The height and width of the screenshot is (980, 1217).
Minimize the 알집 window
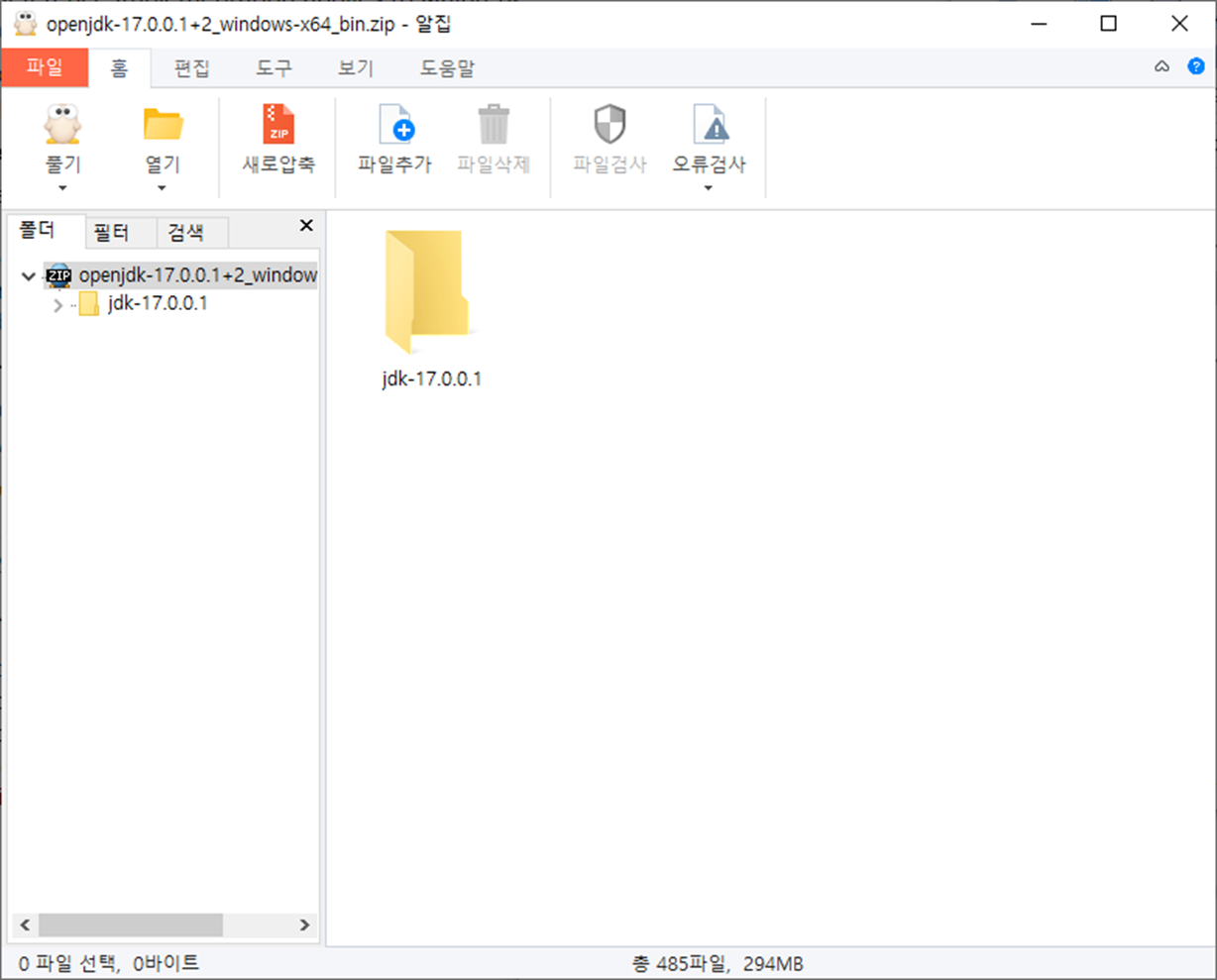click(1039, 24)
